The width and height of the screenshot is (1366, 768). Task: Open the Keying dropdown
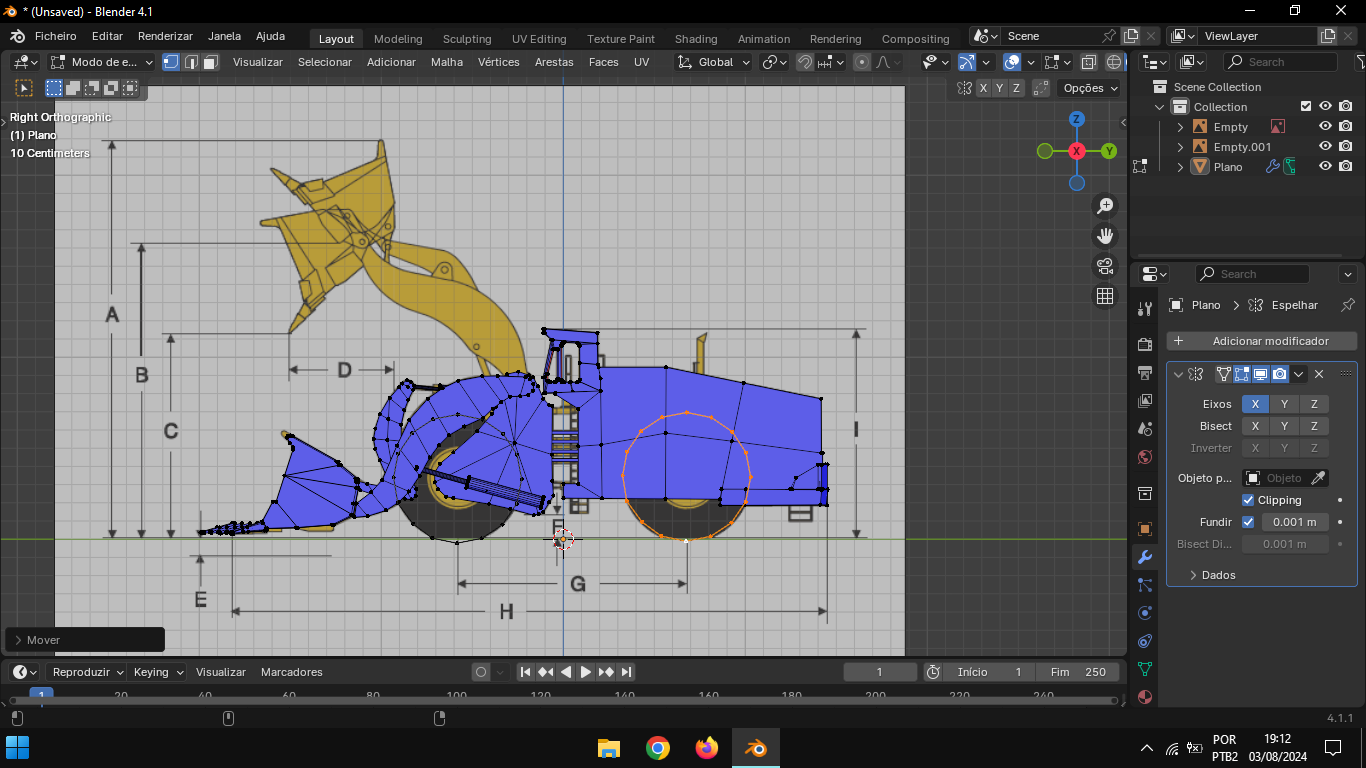[x=158, y=672]
